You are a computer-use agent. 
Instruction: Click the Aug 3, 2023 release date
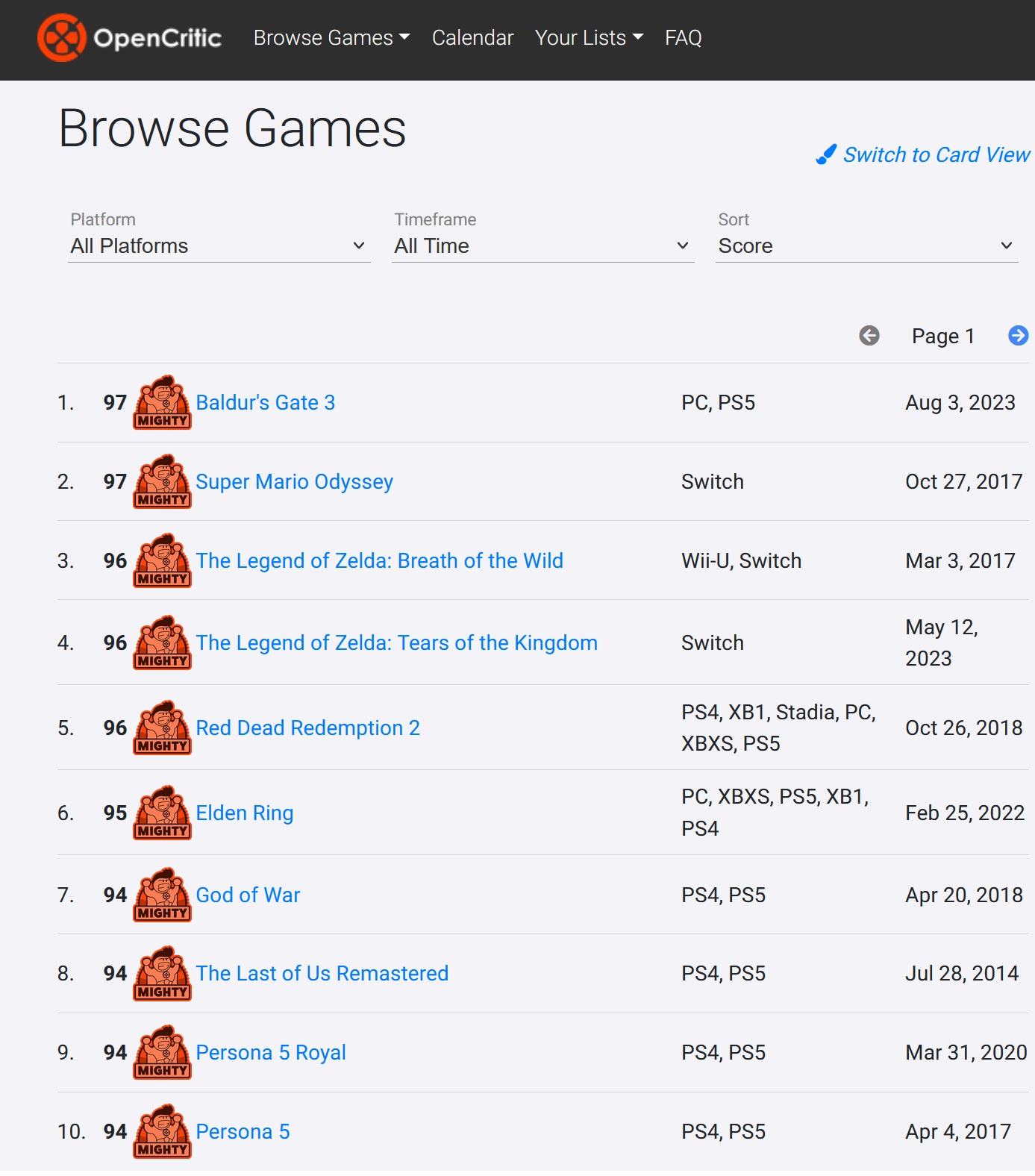(960, 402)
